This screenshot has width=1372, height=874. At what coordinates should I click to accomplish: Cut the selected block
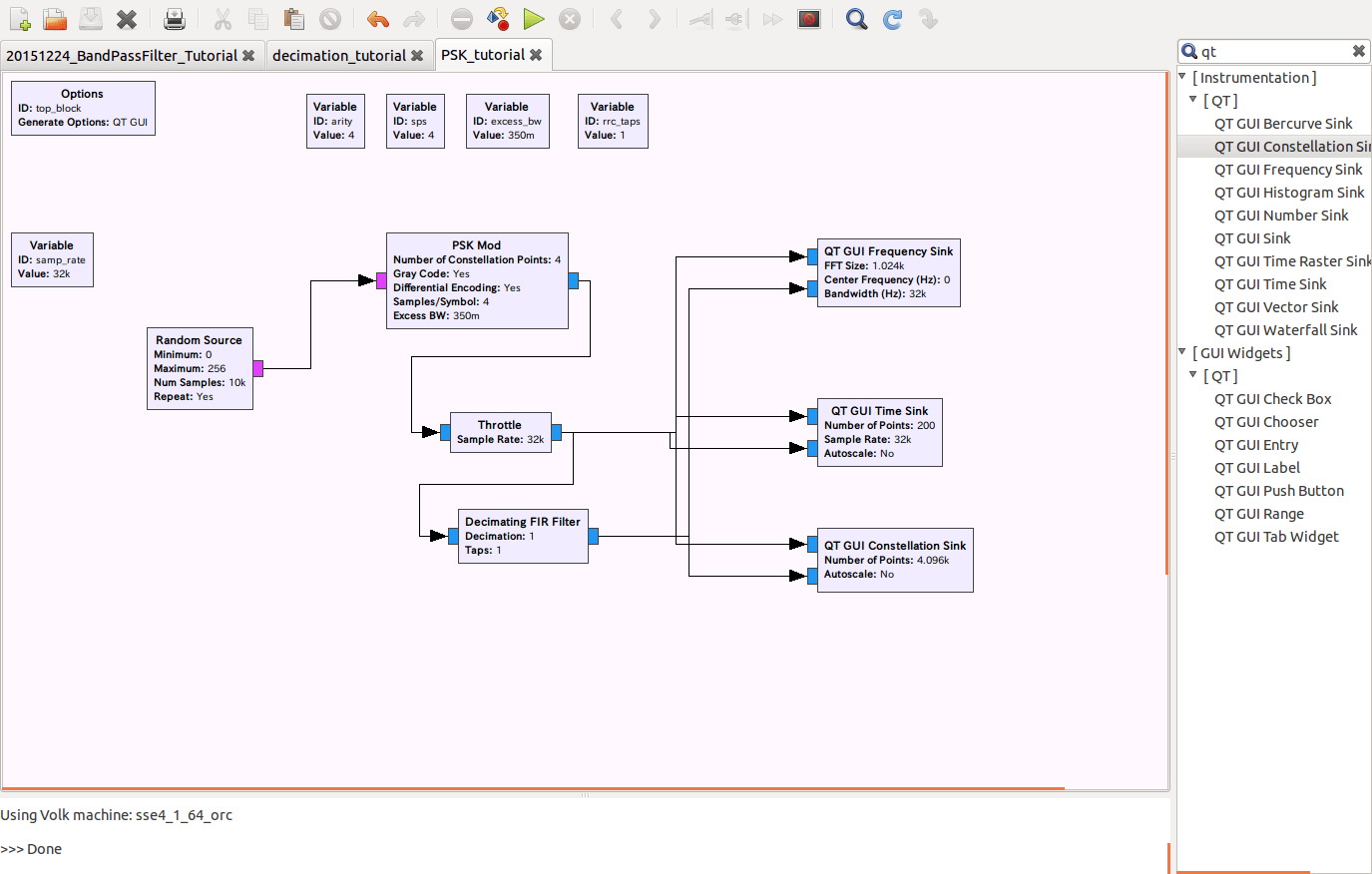pyautogui.click(x=222, y=18)
